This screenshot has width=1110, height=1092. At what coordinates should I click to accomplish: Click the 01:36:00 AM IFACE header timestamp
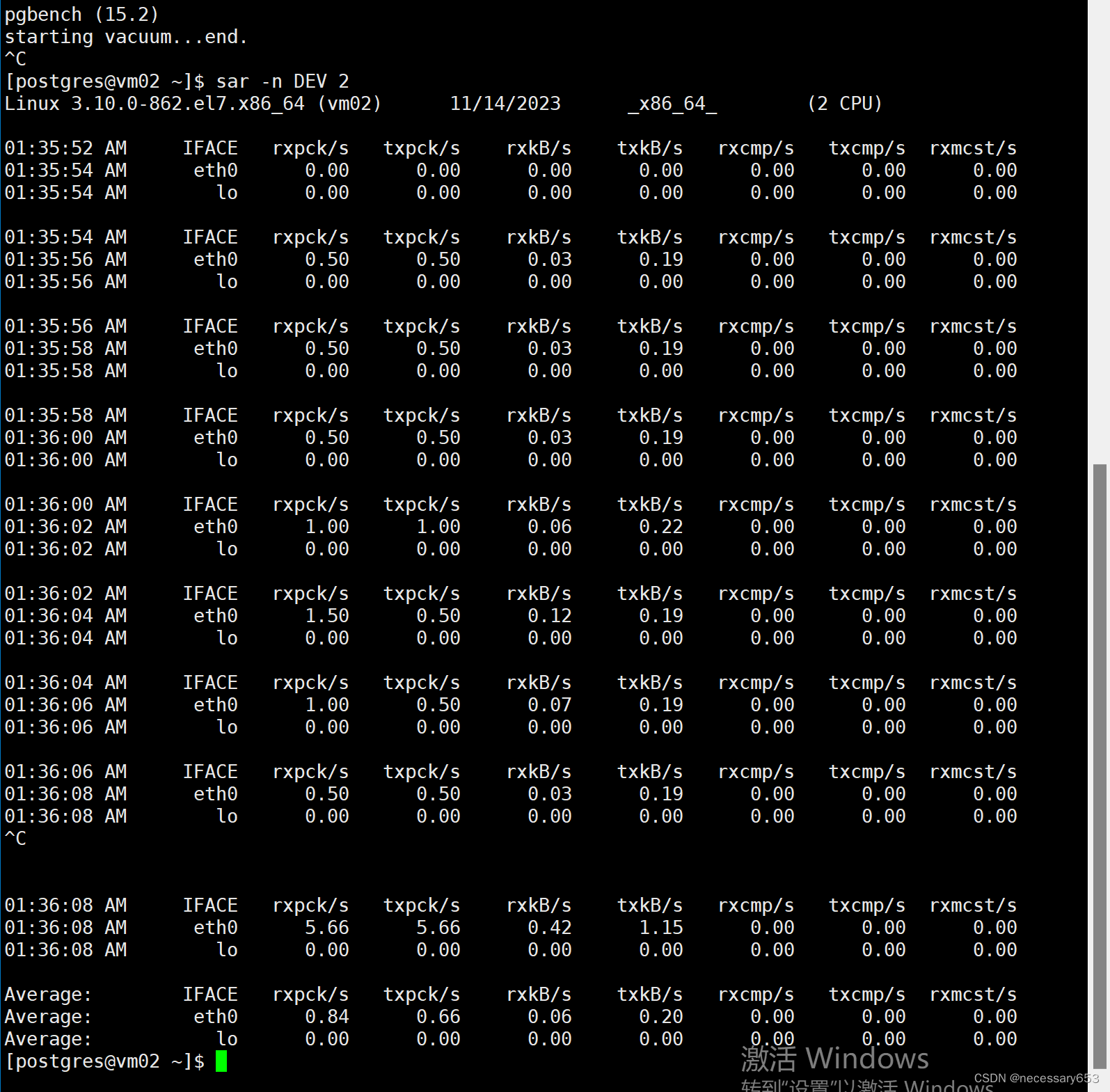click(x=65, y=505)
